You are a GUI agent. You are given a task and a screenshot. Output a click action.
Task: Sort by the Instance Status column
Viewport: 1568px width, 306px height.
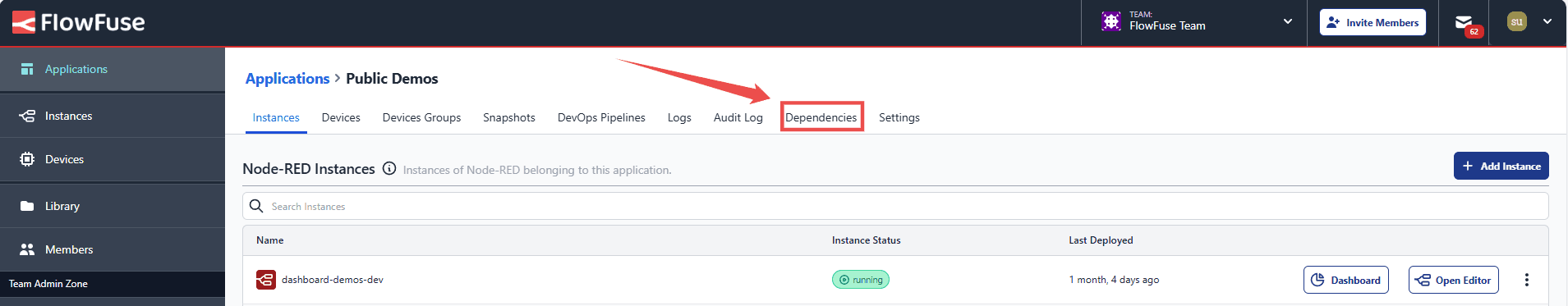coord(866,240)
